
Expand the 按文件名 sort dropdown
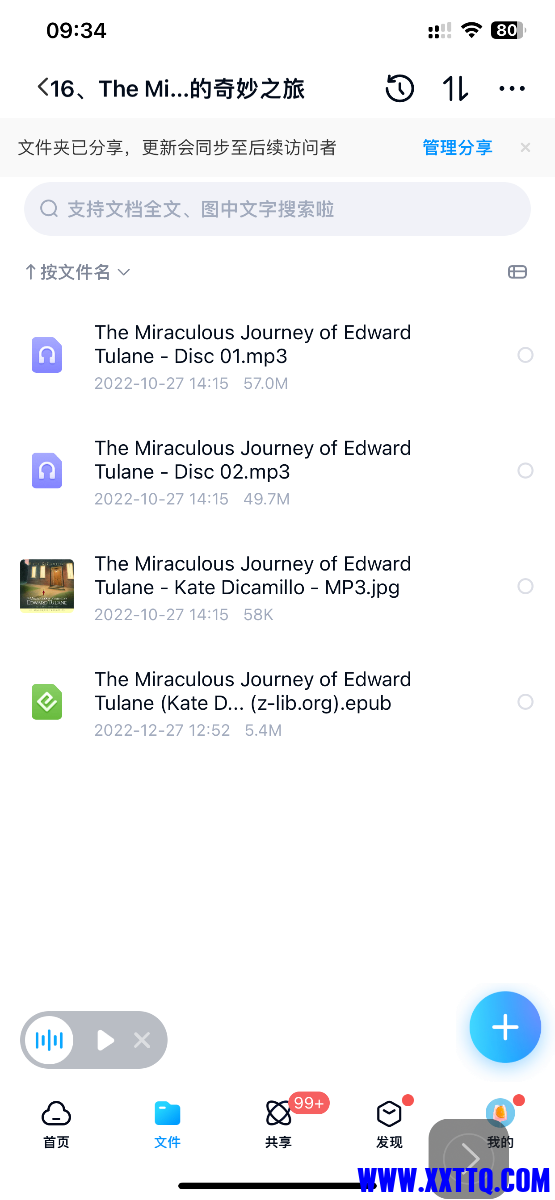[x=77, y=272]
